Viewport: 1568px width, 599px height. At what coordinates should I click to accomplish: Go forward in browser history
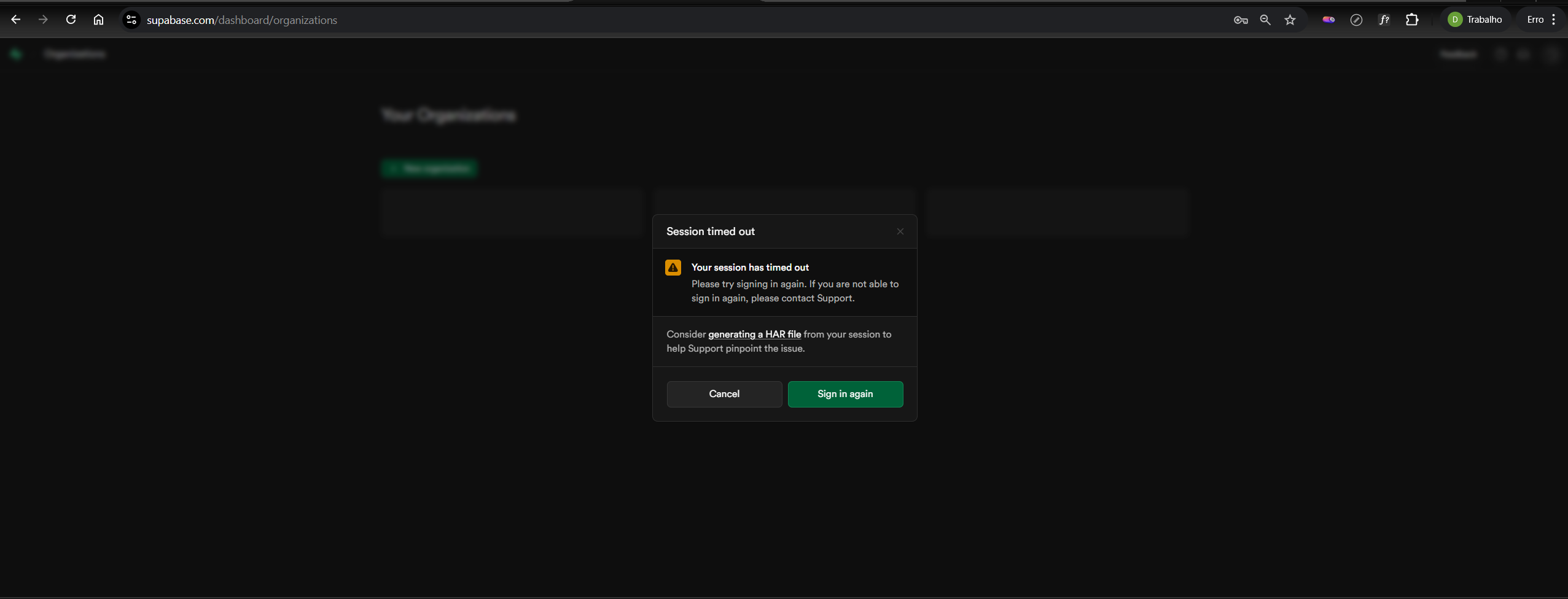coord(43,20)
